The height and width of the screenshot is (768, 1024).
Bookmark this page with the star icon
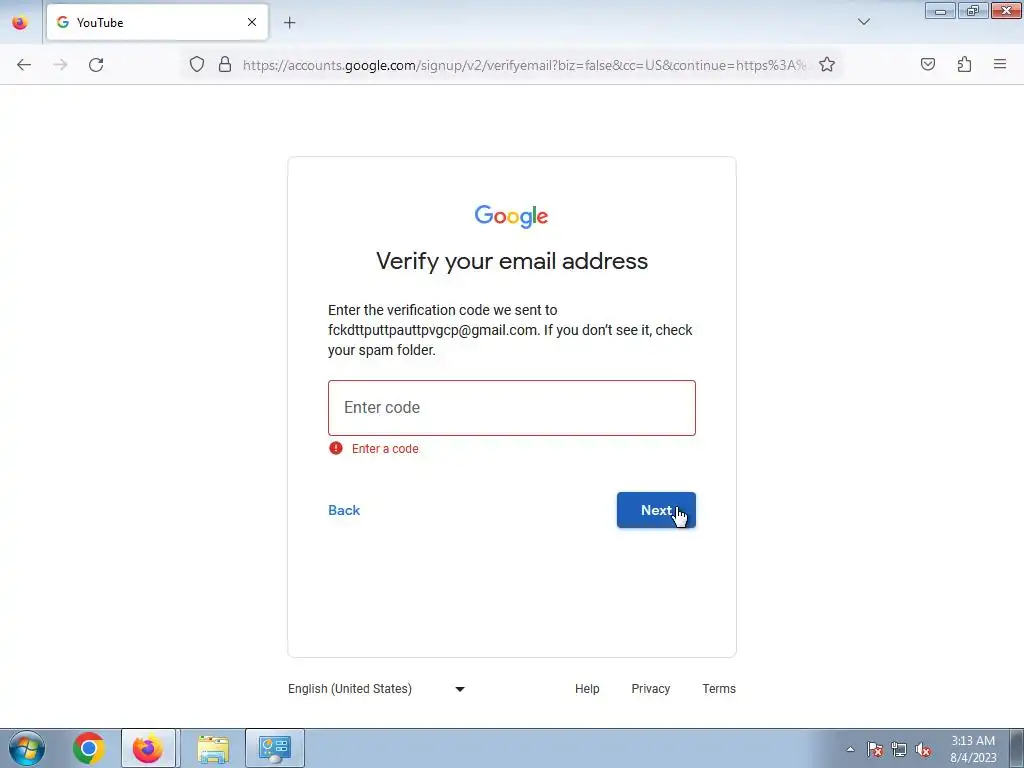point(827,65)
